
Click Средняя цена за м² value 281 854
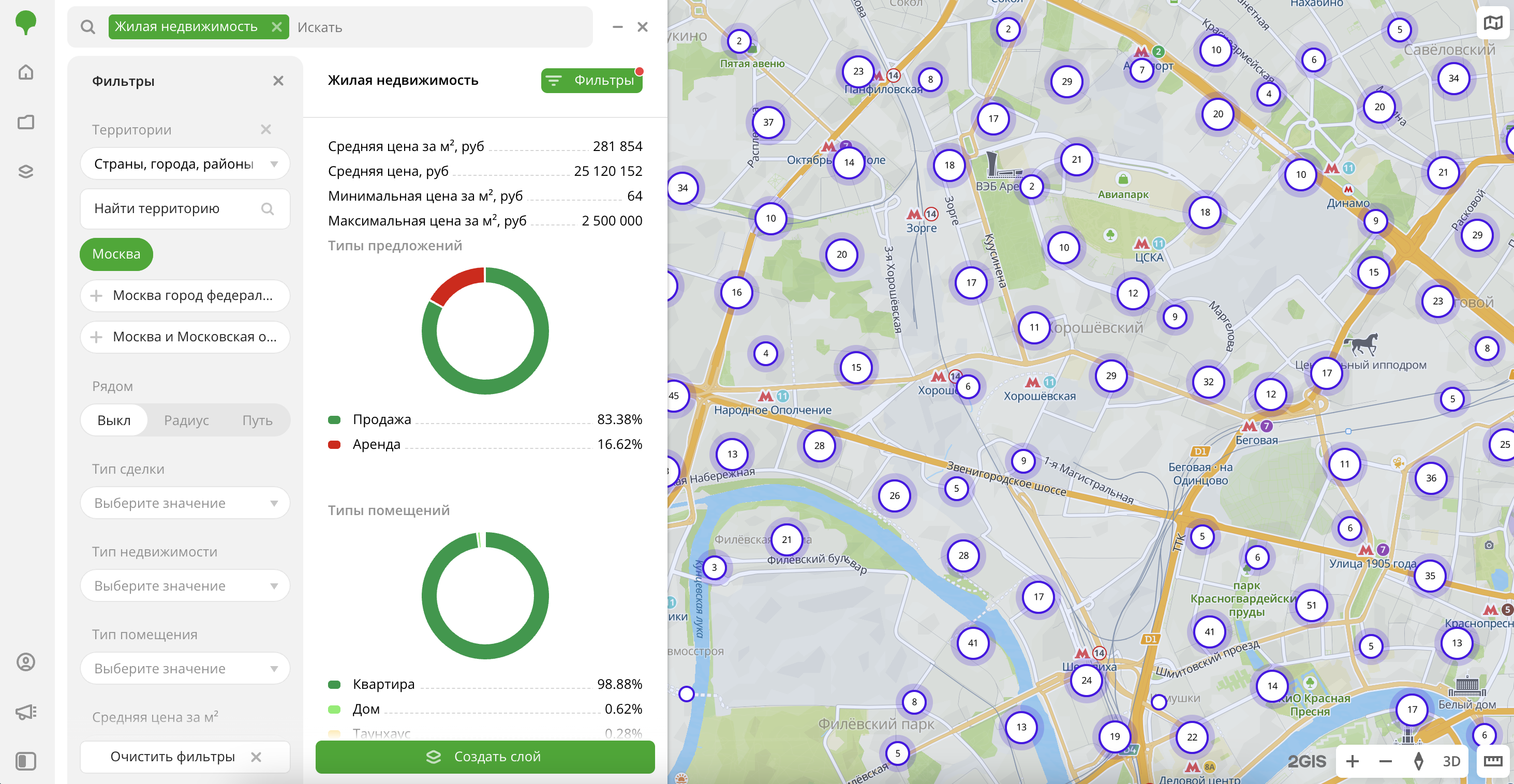click(x=617, y=146)
